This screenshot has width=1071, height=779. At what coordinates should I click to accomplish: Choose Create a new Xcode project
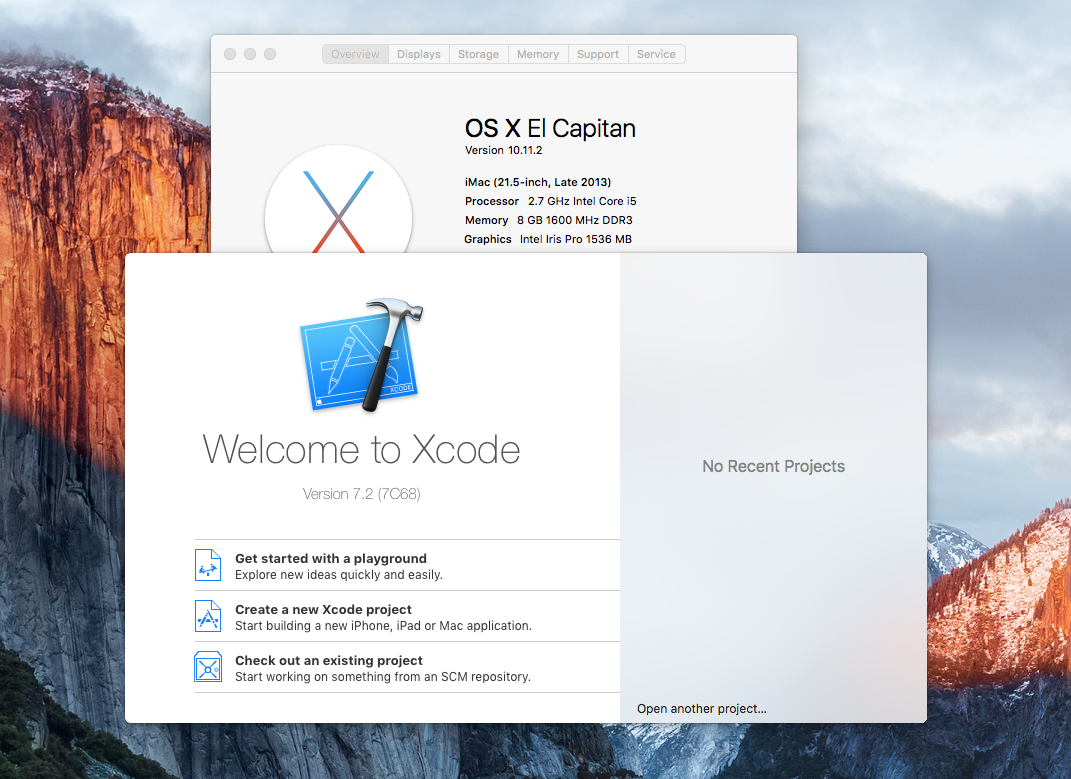pyautogui.click(x=407, y=616)
